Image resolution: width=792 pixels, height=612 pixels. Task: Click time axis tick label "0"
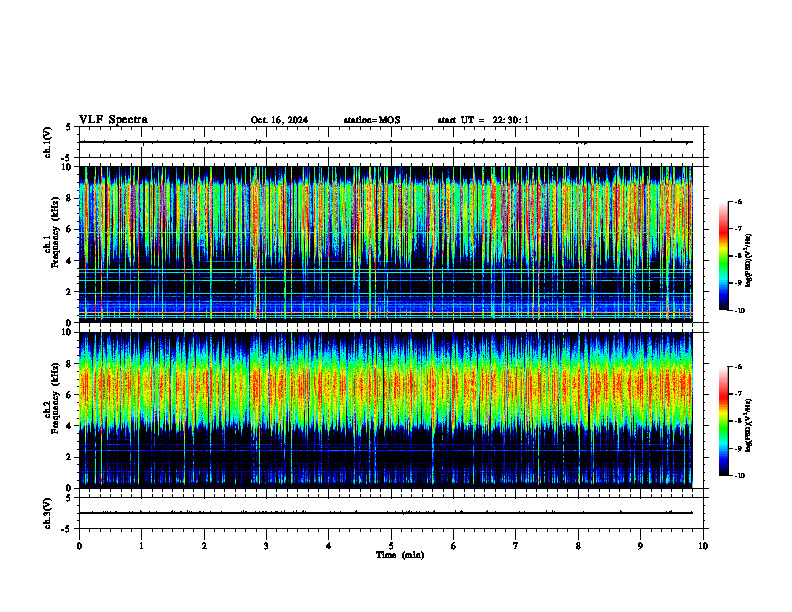tap(79, 546)
